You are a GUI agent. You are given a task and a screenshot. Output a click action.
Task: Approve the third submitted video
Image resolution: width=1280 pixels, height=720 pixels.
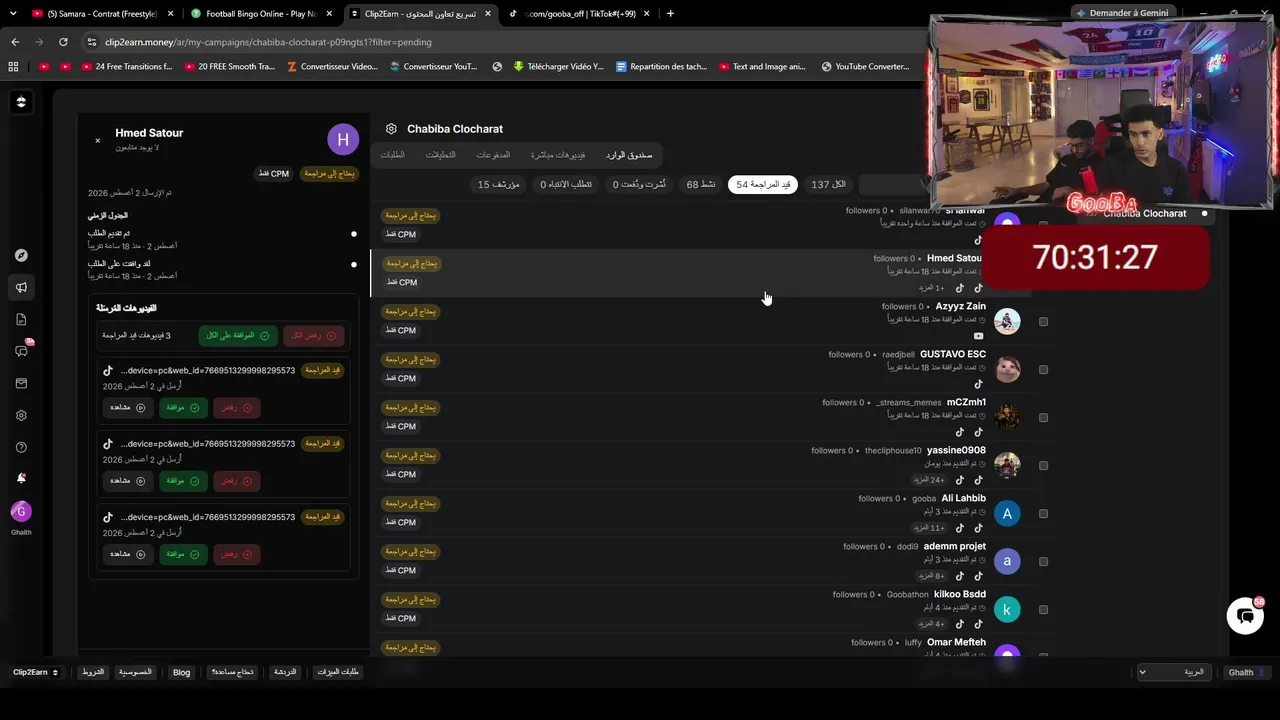click(x=181, y=554)
